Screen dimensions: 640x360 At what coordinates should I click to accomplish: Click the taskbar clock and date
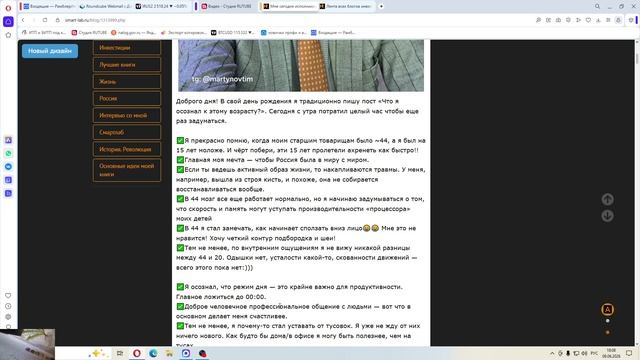[x=611, y=353]
